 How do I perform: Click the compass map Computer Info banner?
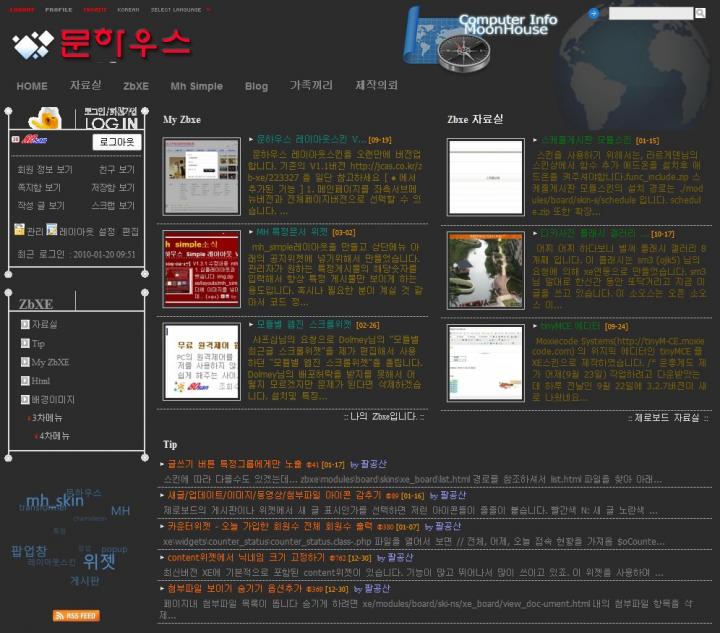[479, 38]
